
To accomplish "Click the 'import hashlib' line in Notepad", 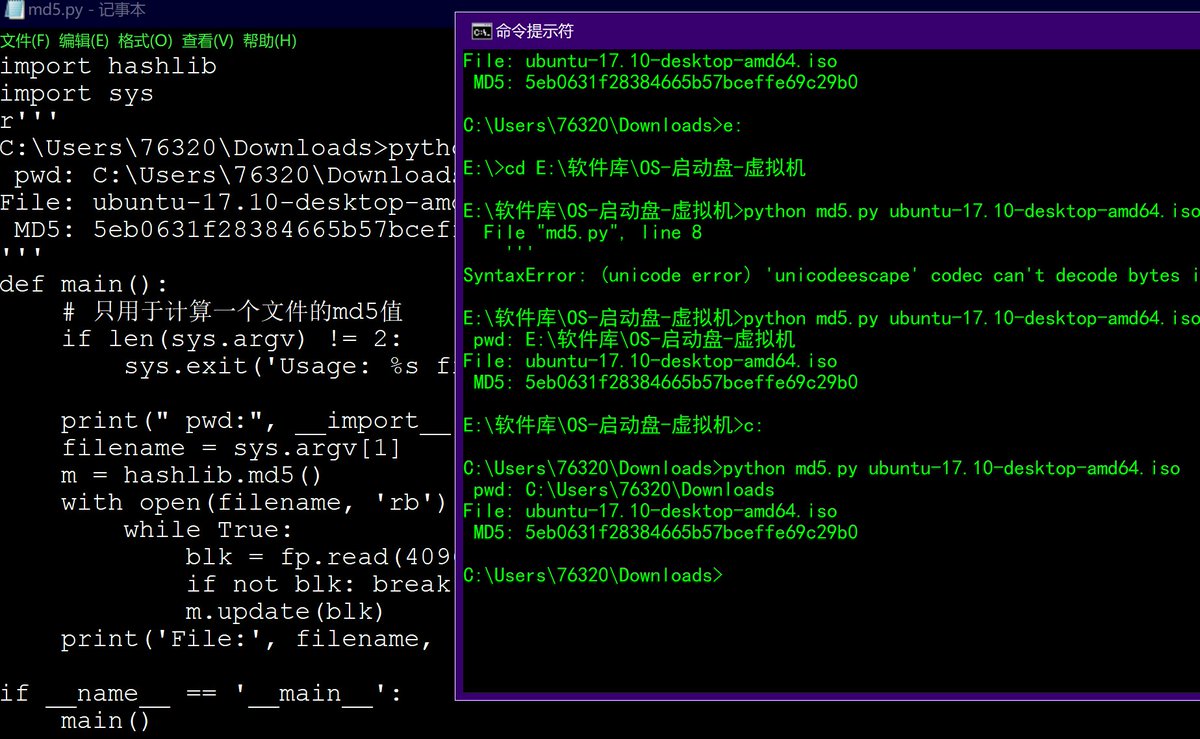I will pyautogui.click(x=108, y=67).
